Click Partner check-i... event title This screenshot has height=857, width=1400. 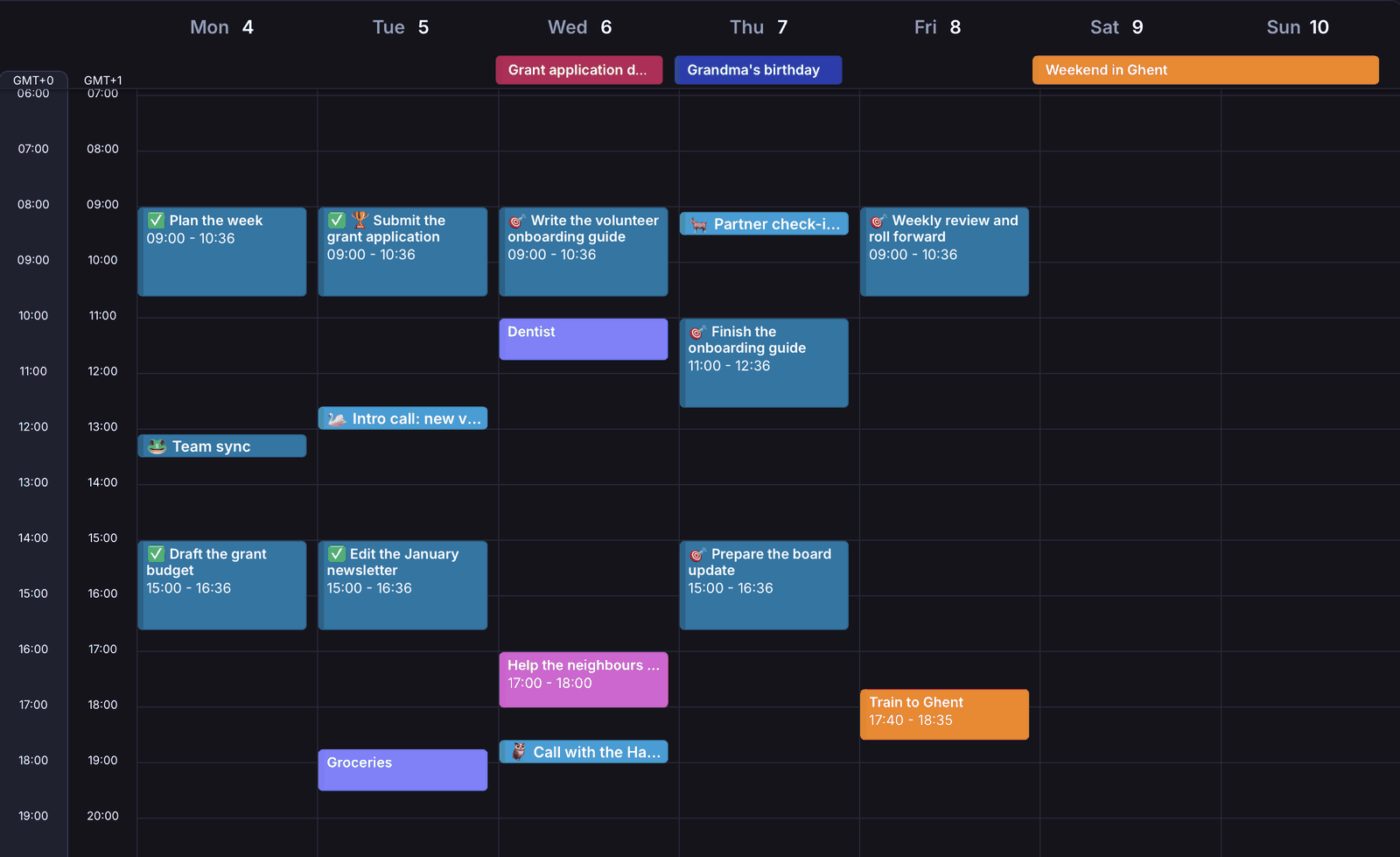click(777, 224)
